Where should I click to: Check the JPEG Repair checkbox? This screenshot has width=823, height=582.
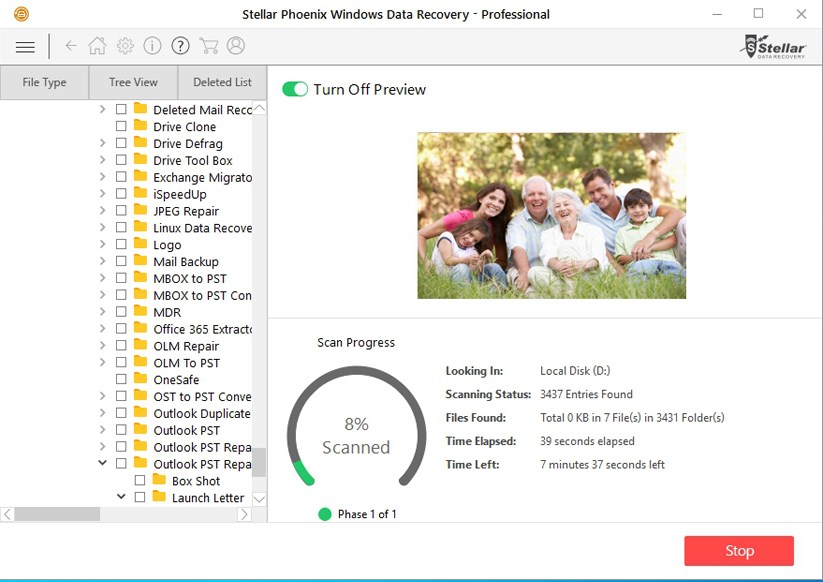121,210
